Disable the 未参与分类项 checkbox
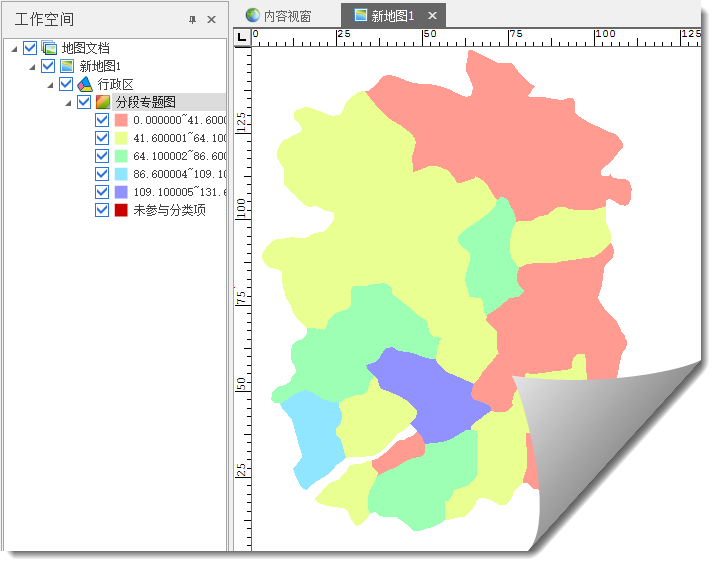This screenshot has height=566, width=716. [x=102, y=210]
